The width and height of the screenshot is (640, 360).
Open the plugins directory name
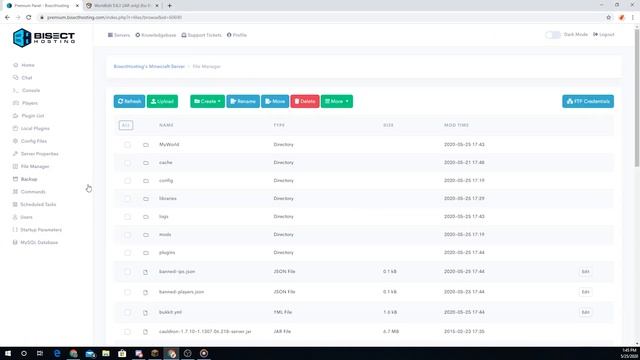coord(167,253)
